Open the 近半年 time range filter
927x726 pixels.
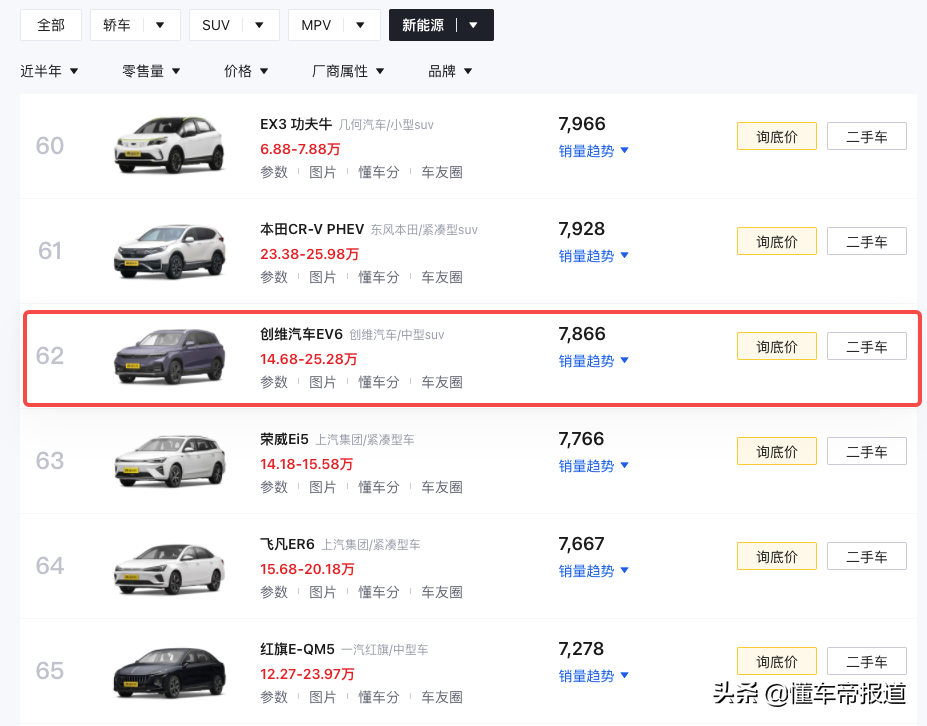coord(49,71)
